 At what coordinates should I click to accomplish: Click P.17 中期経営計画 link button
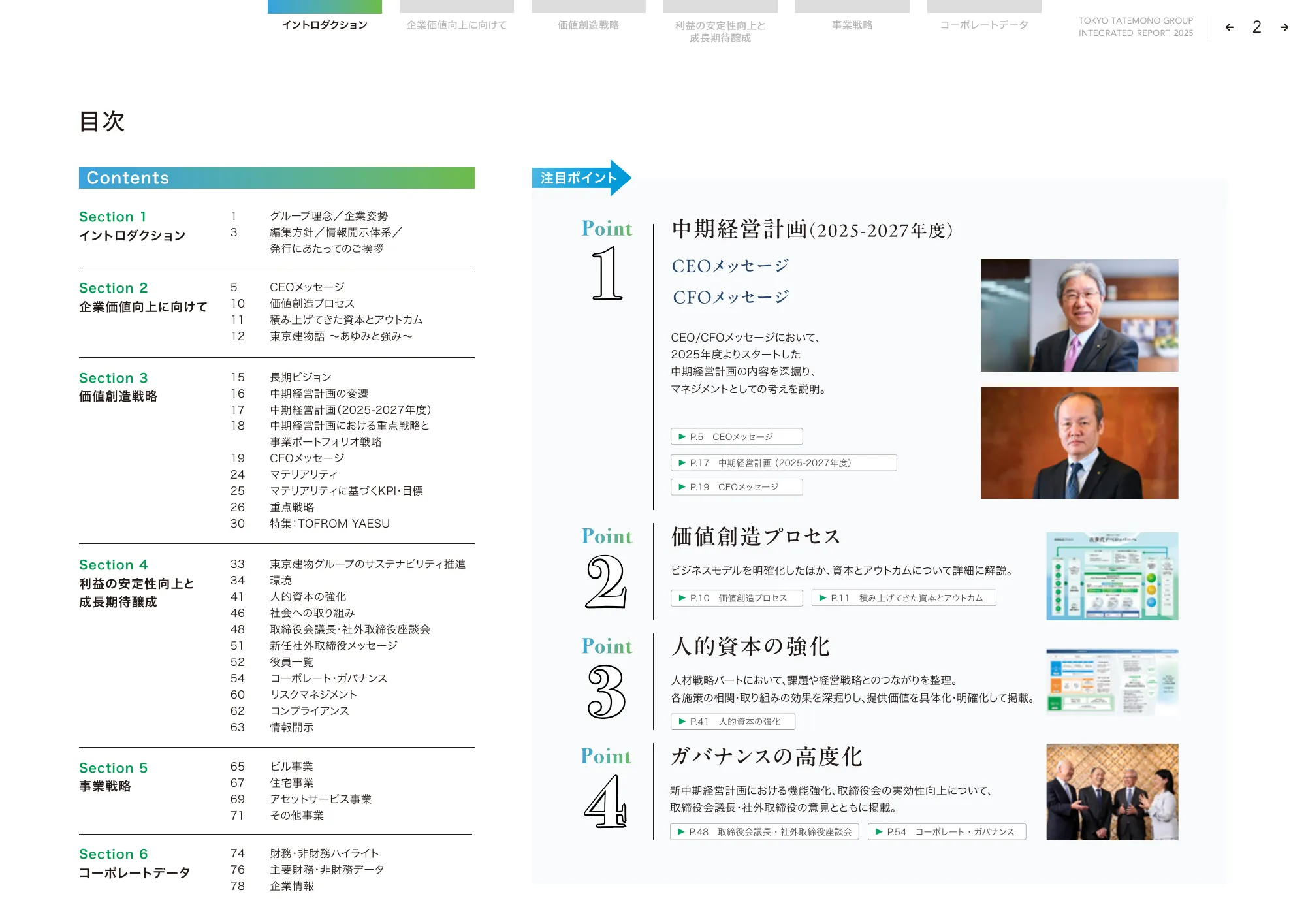click(x=783, y=462)
